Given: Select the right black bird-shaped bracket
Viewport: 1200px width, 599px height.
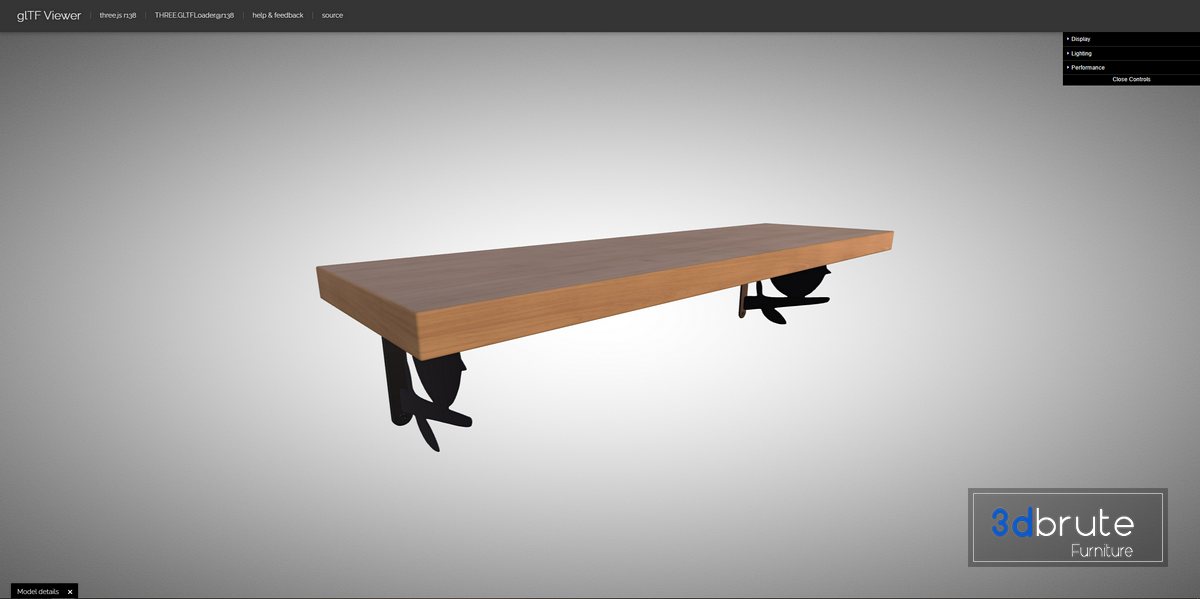Looking at the screenshot, I should (x=790, y=292).
